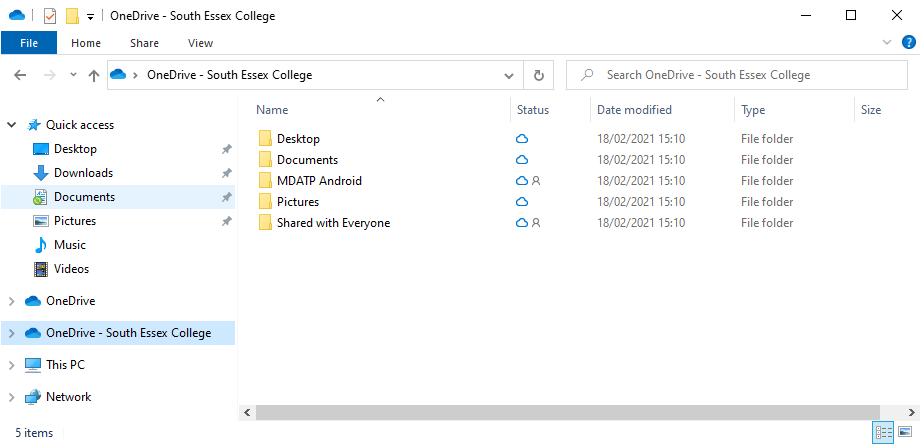The width and height of the screenshot is (921, 445).
Task: Sort by the Size column header
Action: (x=871, y=110)
